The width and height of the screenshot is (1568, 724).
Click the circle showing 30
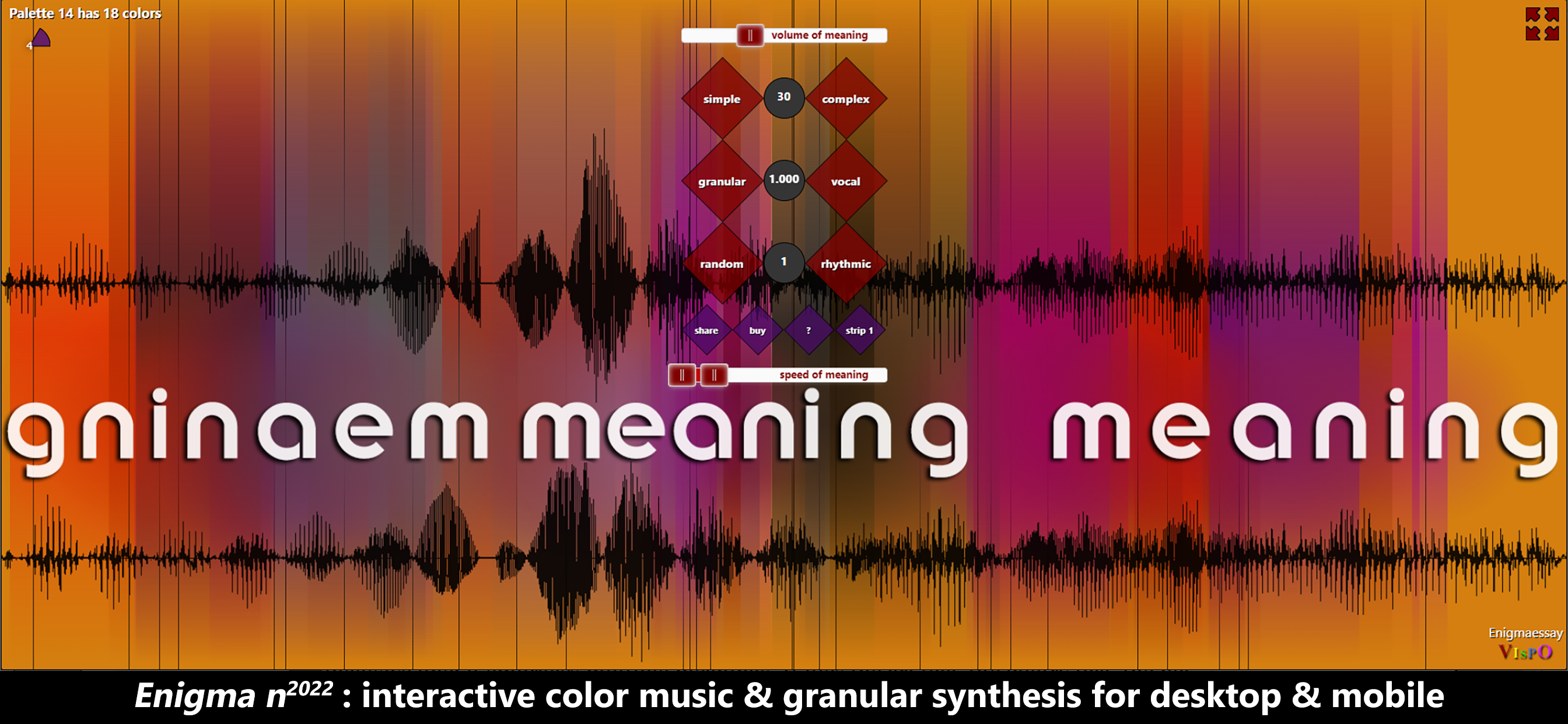pyautogui.click(x=784, y=97)
